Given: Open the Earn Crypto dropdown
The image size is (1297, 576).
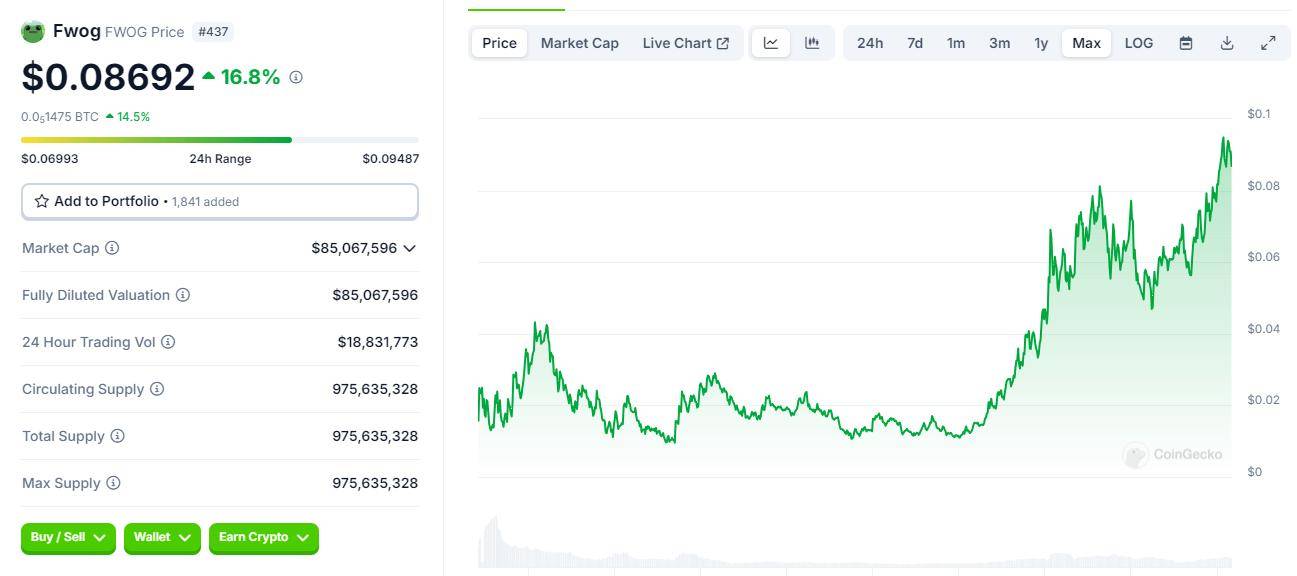Looking at the screenshot, I should click(x=264, y=538).
